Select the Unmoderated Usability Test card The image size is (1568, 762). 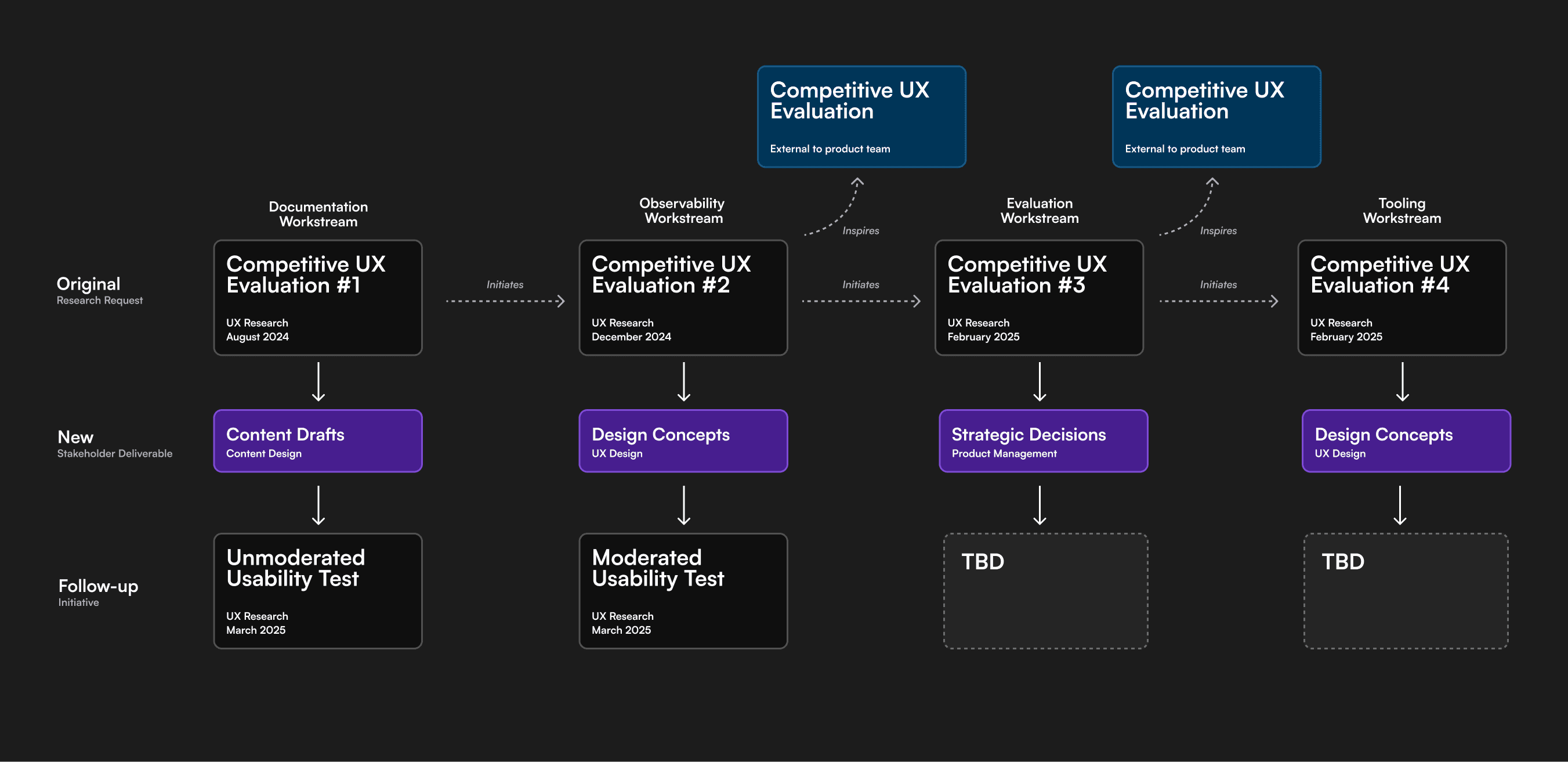[318, 591]
